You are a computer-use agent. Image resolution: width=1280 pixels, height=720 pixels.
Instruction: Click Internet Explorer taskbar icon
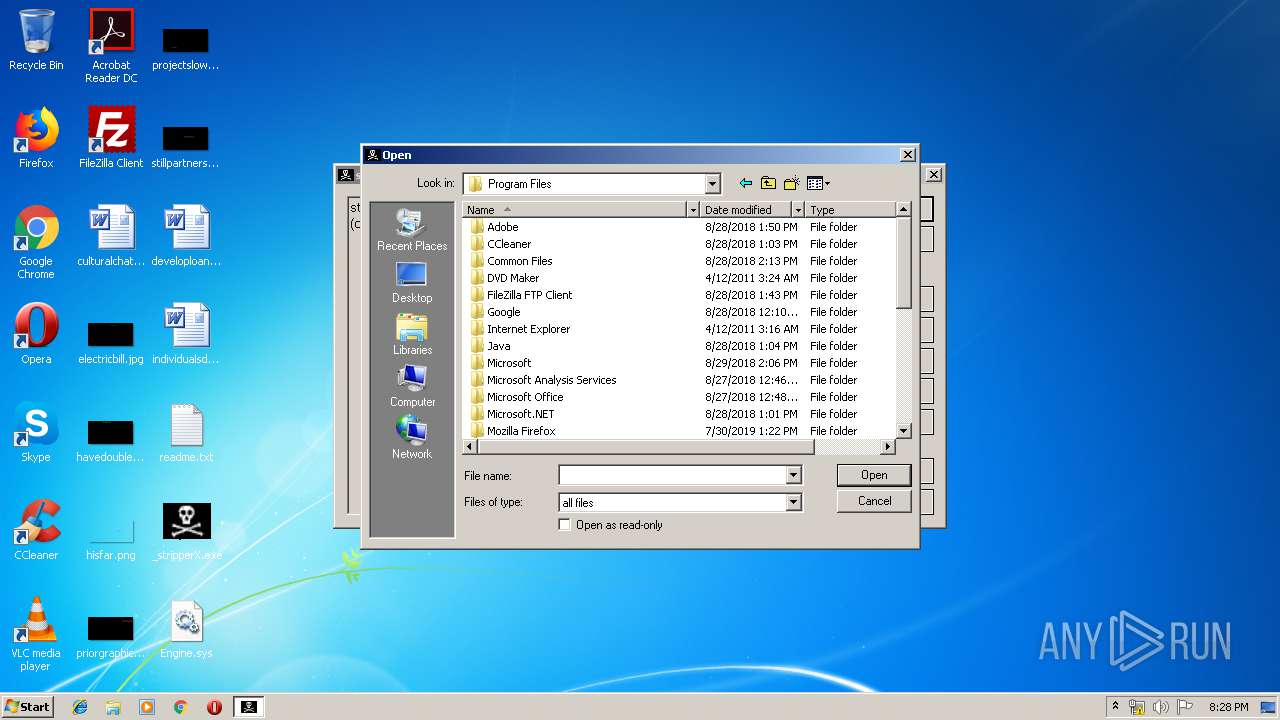pyautogui.click(x=80, y=707)
